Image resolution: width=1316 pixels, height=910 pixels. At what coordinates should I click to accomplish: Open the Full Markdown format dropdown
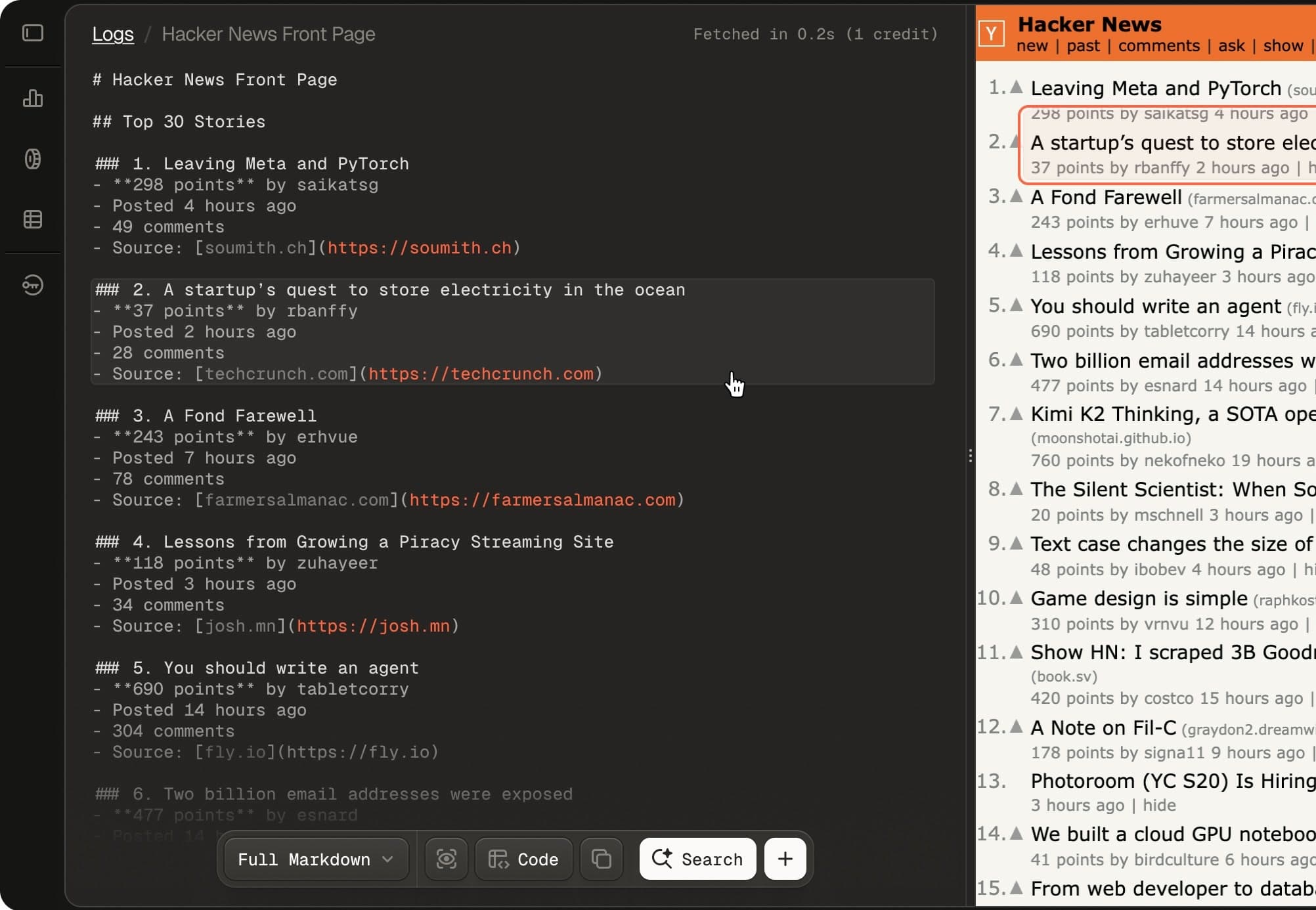tap(317, 859)
